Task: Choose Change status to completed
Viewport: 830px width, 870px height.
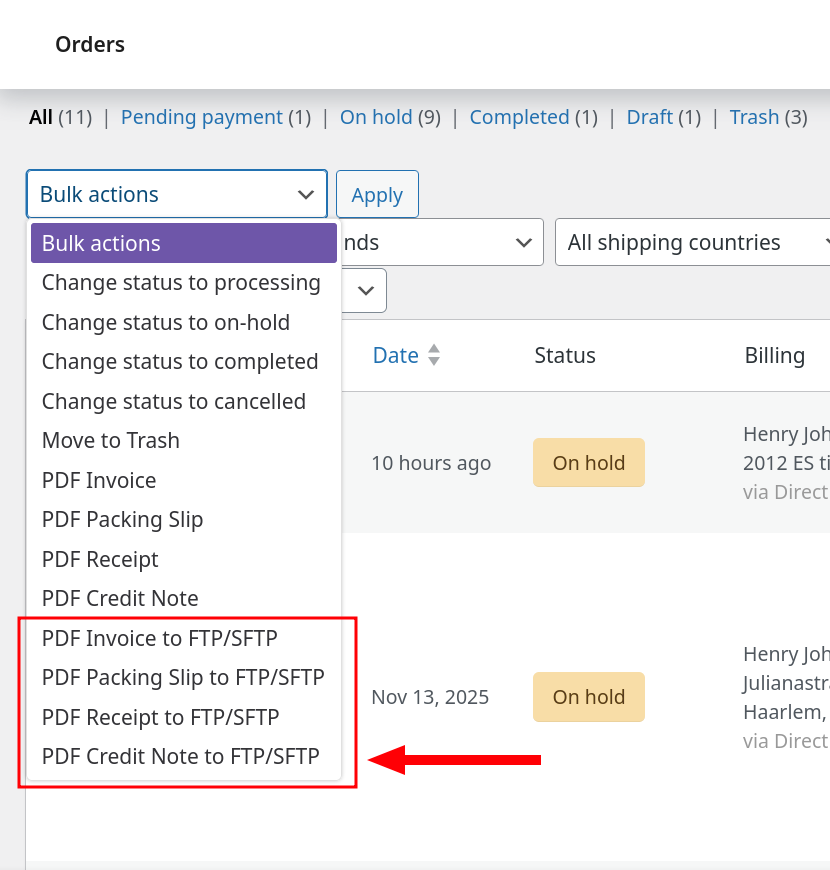Action: click(x=180, y=362)
